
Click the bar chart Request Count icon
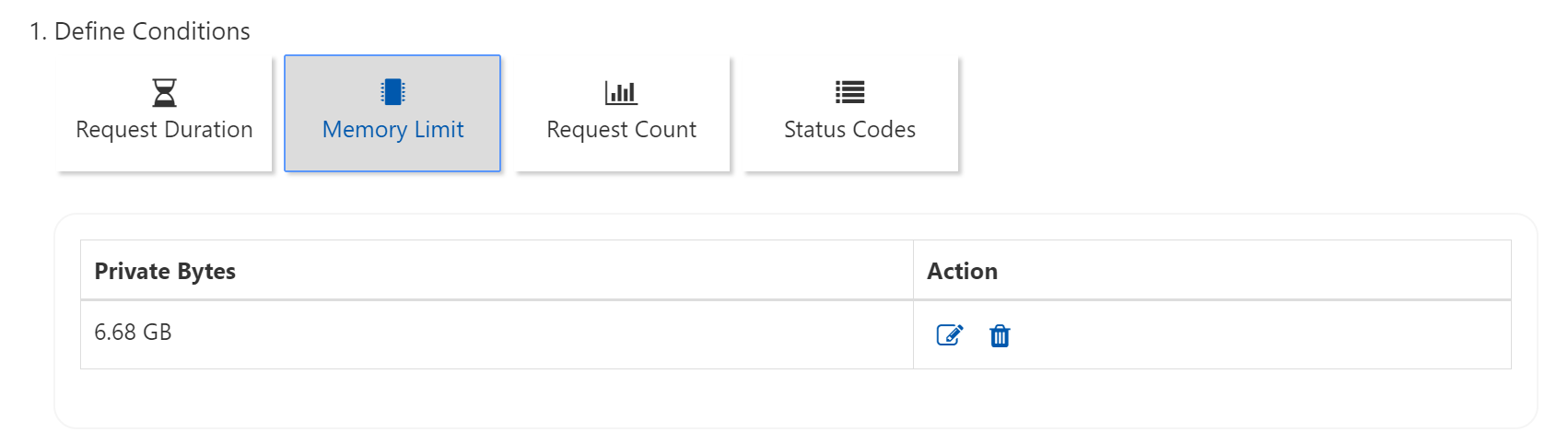(621, 92)
